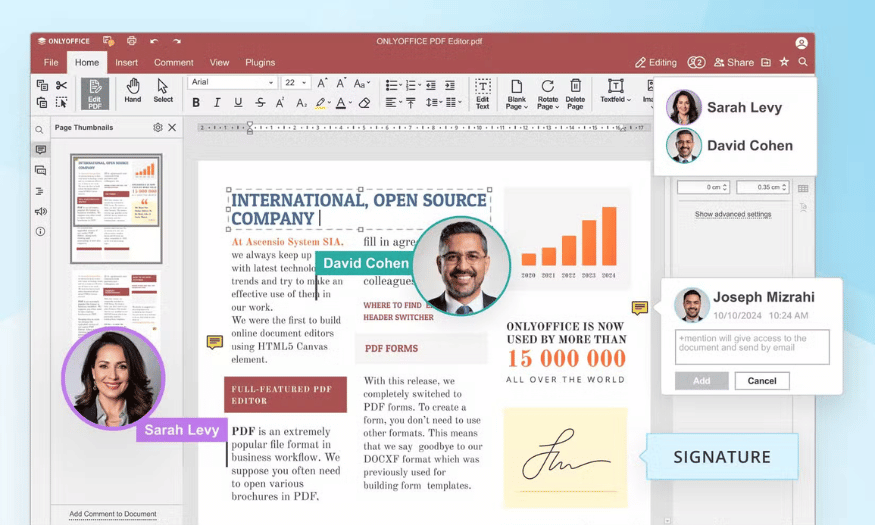
Task: Switch to the Plugins tab
Action: pos(260,62)
